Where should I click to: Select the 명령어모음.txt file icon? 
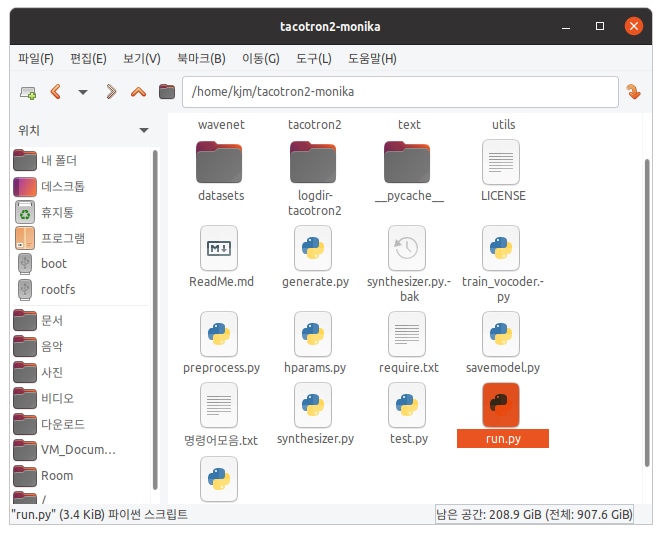[219, 405]
